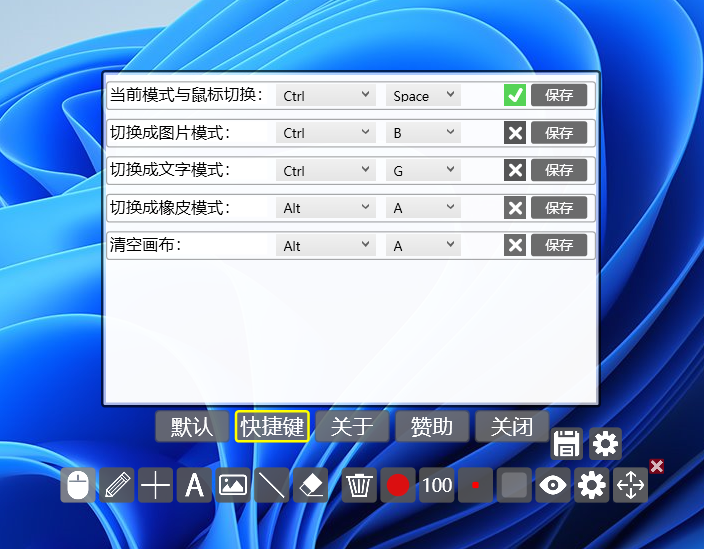The height and width of the screenshot is (549, 704).
Task: Toggle the X box for 切换成橡皮模式
Action: pyautogui.click(x=515, y=208)
